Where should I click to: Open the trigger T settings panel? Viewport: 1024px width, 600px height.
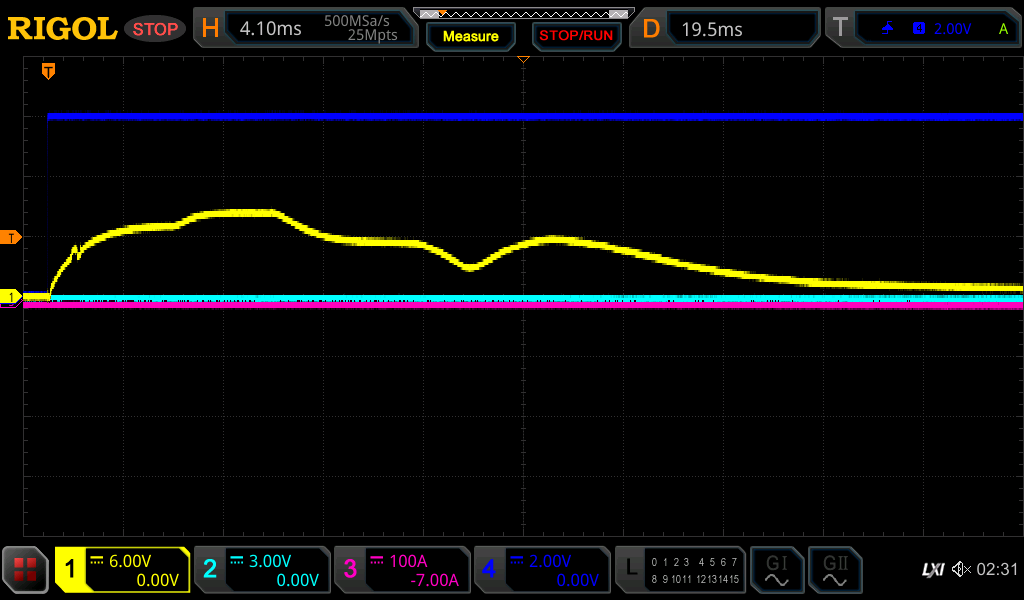(x=921, y=29)
